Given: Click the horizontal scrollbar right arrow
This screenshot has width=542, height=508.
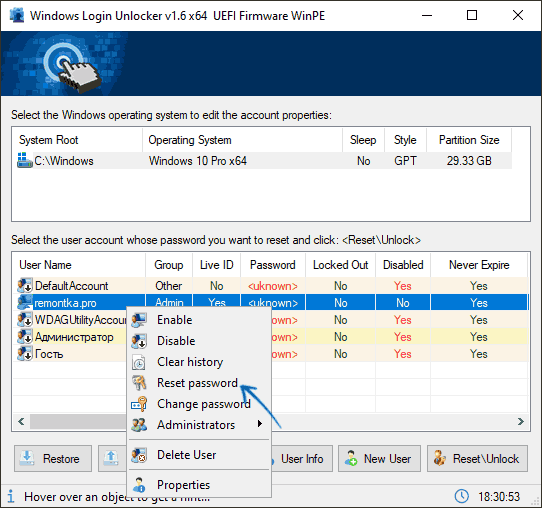Looking at the screenshot, I should pyautogui.click(x=521, y=421).
